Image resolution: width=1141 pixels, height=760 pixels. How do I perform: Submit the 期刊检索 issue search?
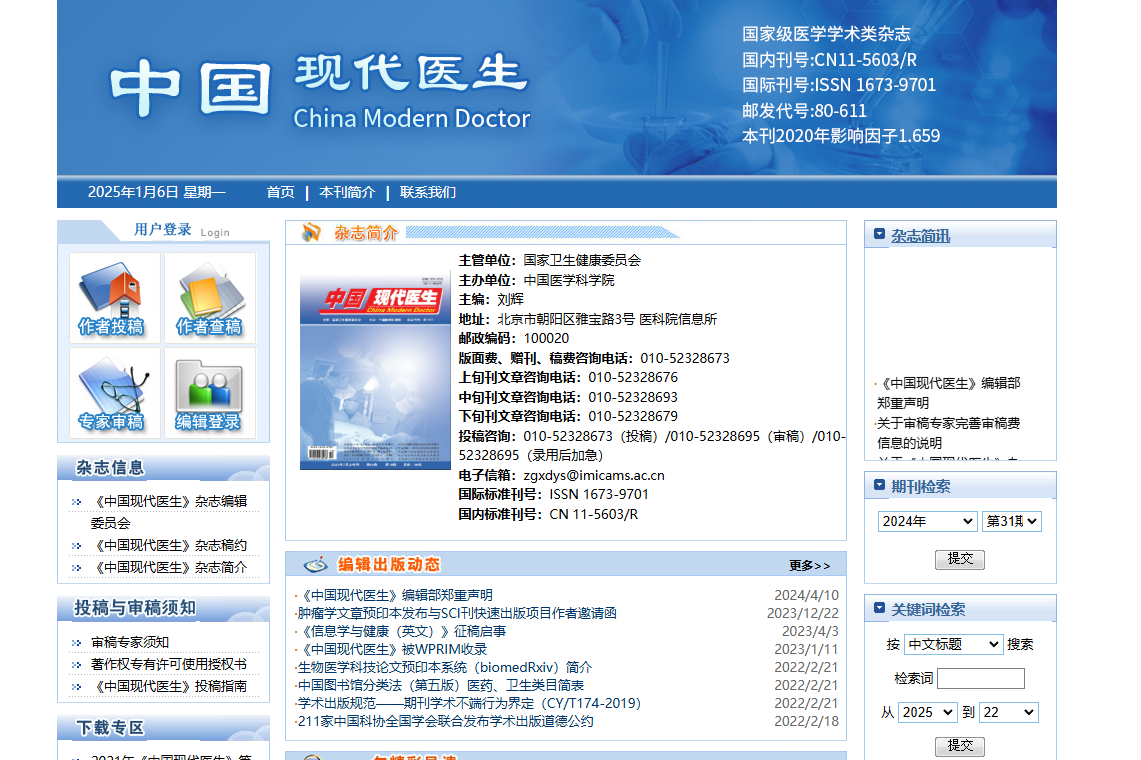pos(960,559)
